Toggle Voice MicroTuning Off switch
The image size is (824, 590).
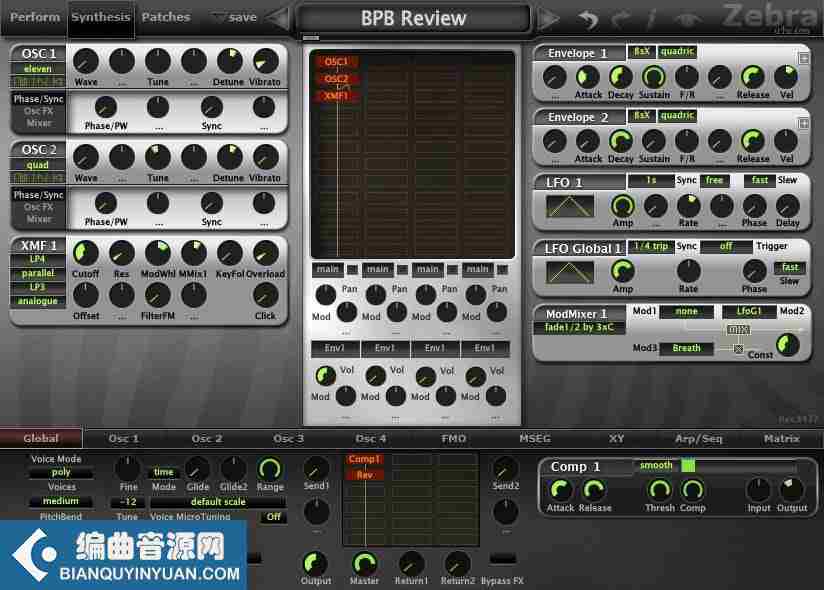pos(273,516)
